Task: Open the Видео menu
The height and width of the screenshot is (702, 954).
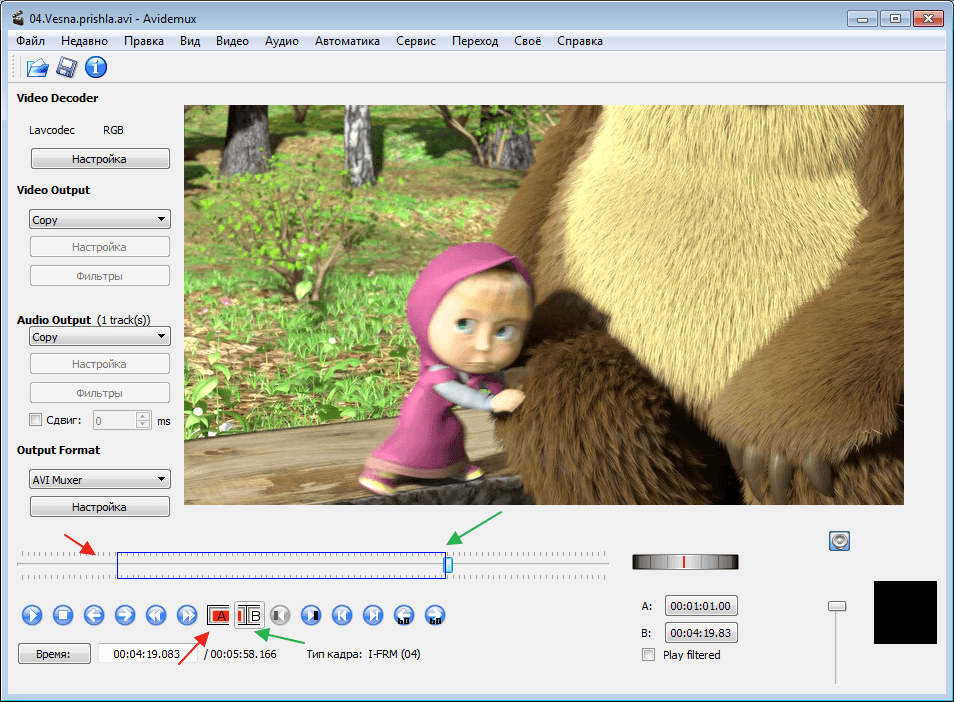Action: [x=232, y=41]
